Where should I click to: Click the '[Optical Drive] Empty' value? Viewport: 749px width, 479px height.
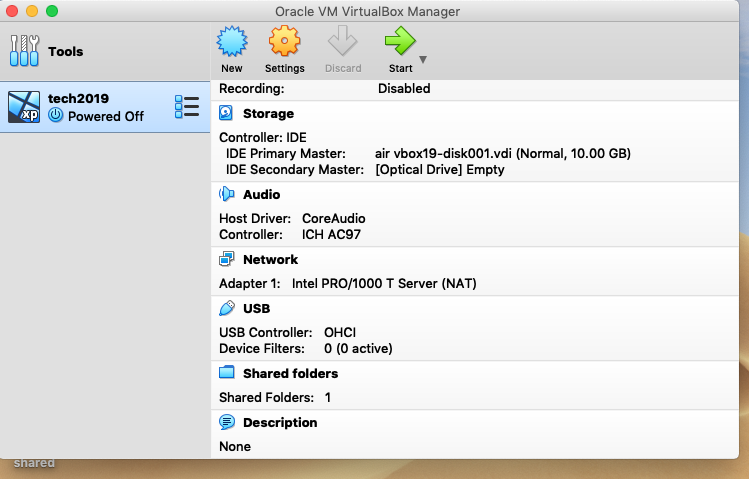pos(439,170)
